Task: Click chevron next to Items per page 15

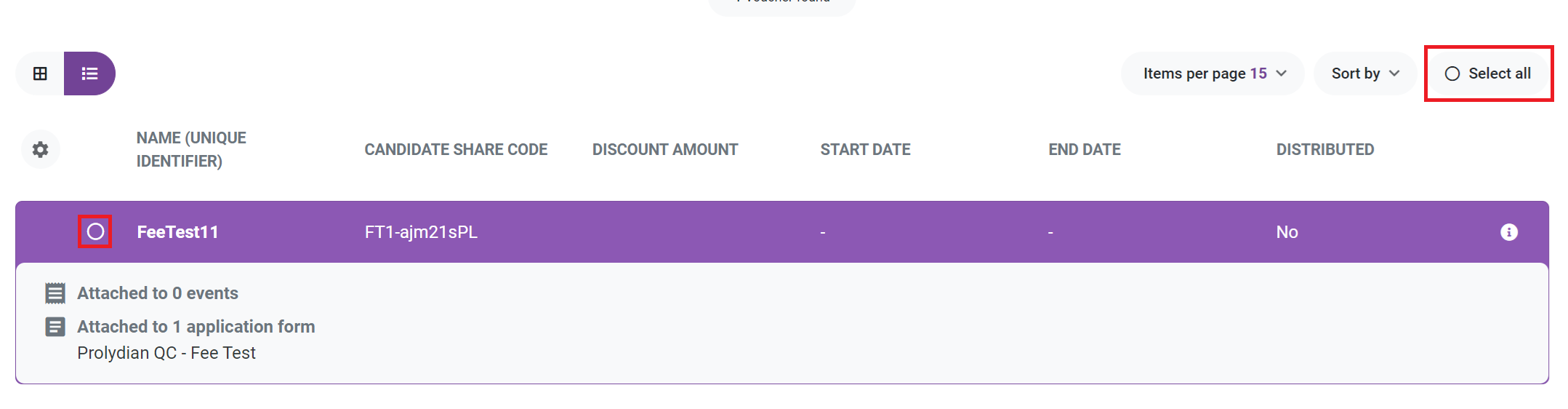Action: coord(1282,74)
